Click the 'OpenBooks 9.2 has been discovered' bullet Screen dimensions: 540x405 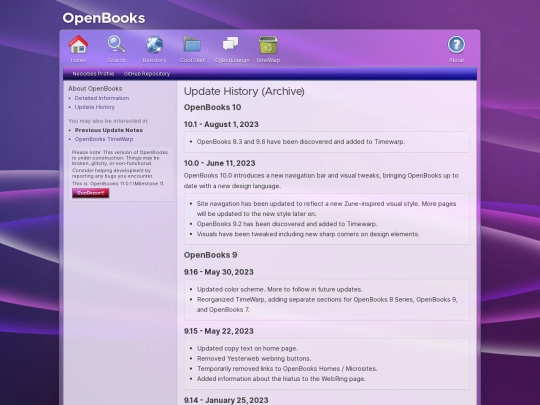click(287, 224)
